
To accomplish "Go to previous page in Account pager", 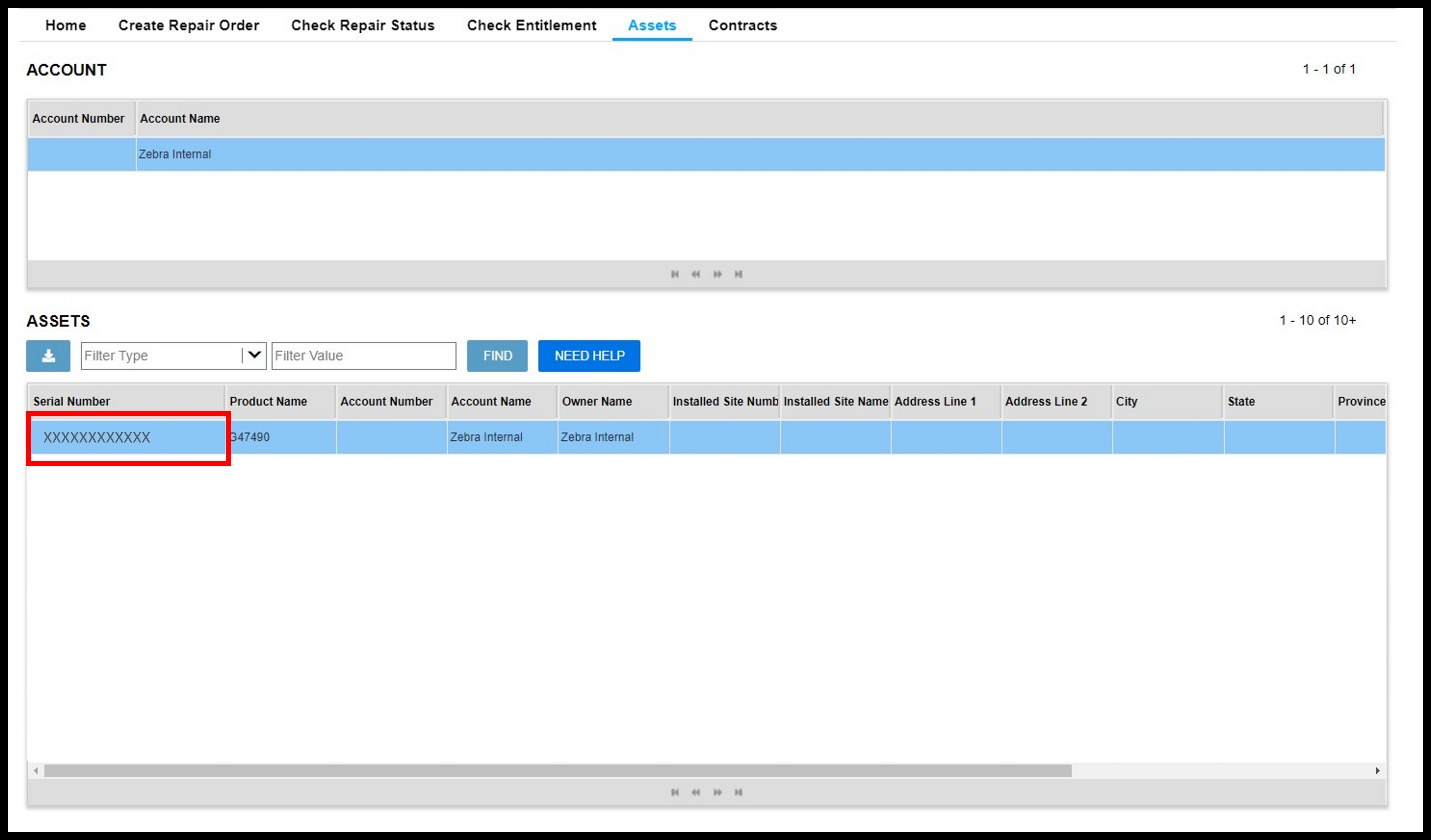I will pos(696,274).
